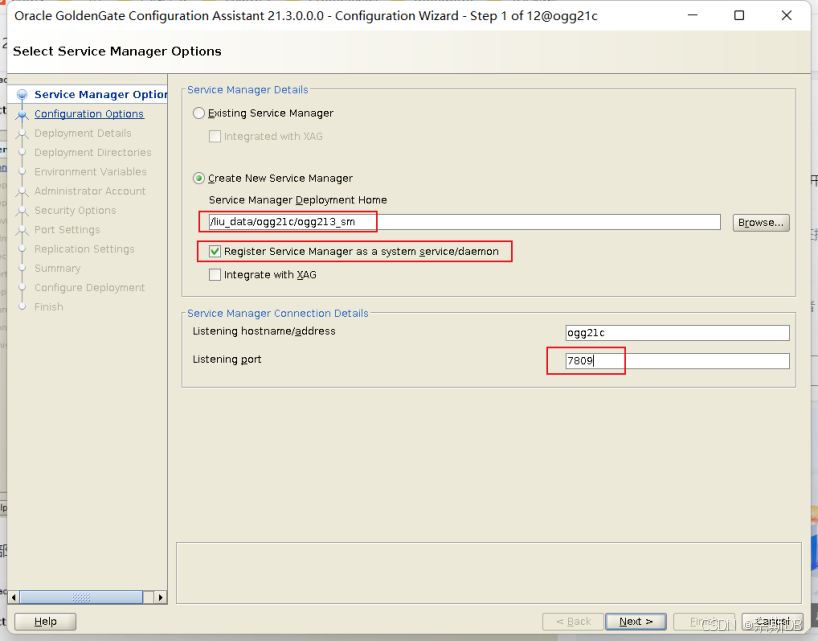Viewport: 818px width, 641px height.
Task: Click Administrator Account step in sidebar
Action: (90, 191)
